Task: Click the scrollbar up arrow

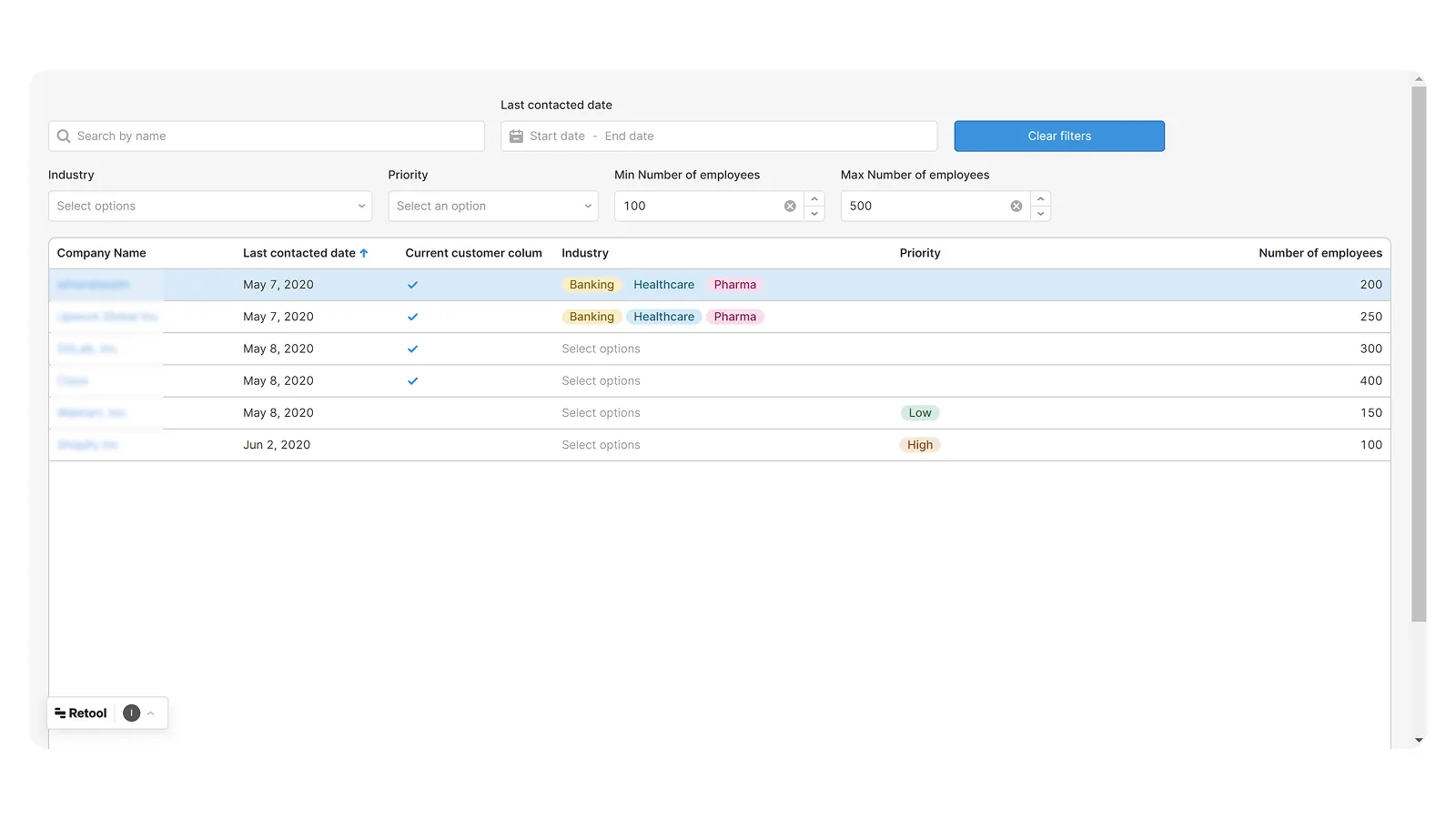Action: (x=1419, y=79)
